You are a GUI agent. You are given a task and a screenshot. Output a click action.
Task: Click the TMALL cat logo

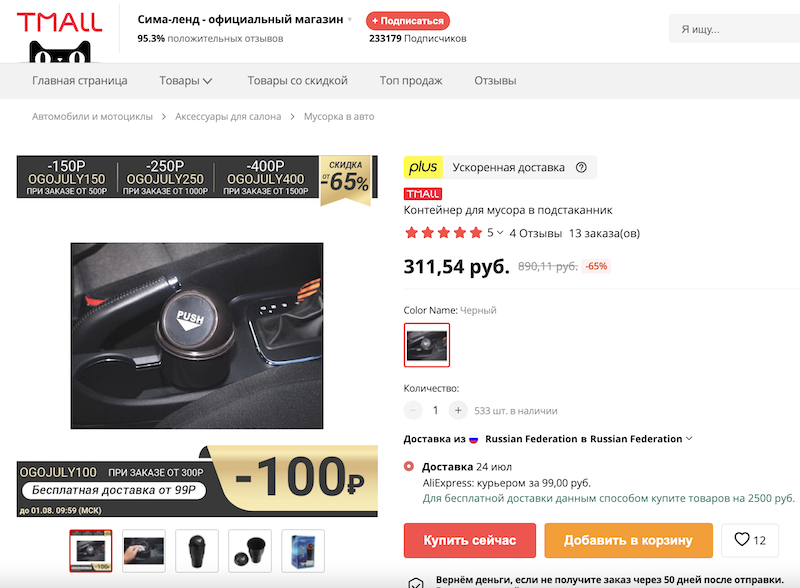(60, 36)
